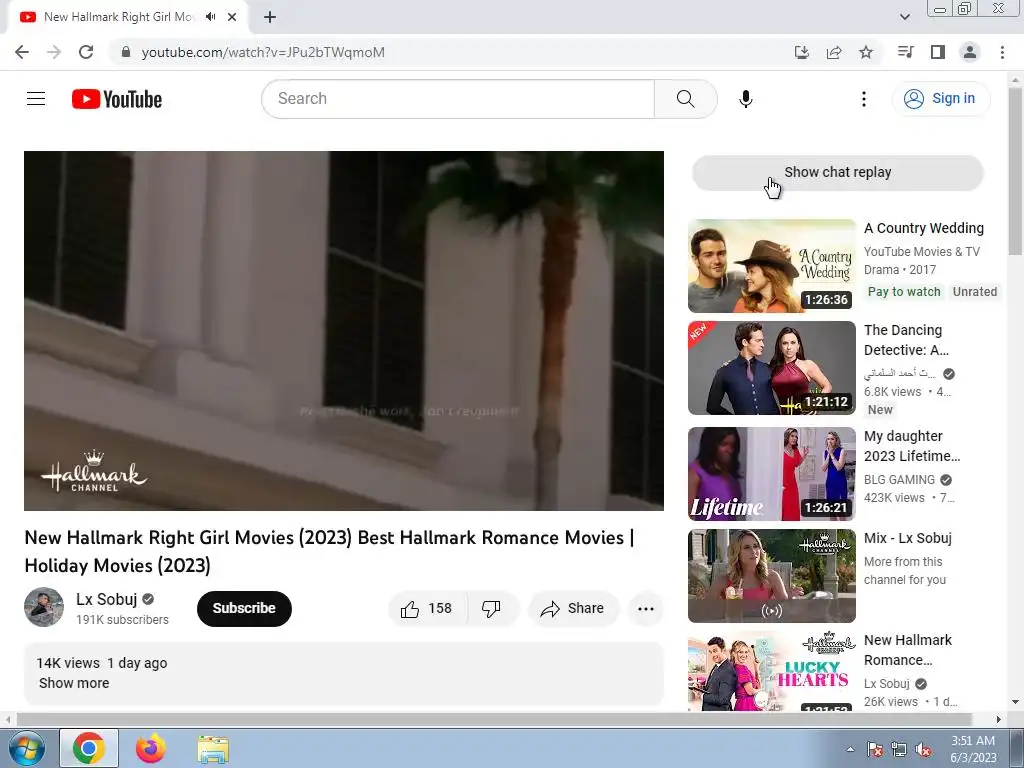Open the YouTube hamburger guide menu
The height and width of the screenshot is (768, 1024).
tap(36, 99)
